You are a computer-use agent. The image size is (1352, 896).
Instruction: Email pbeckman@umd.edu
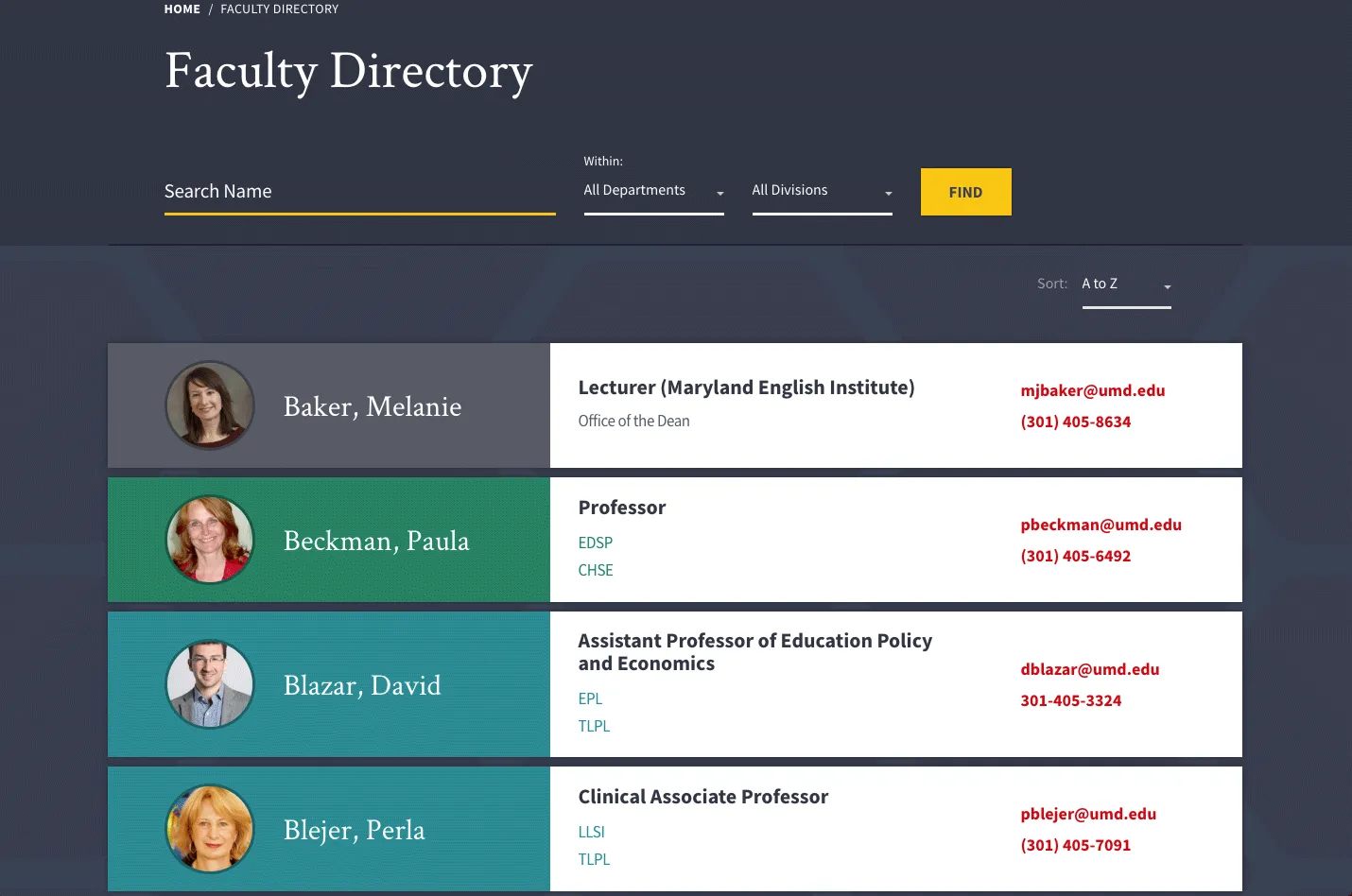[x=1101, y=525]
